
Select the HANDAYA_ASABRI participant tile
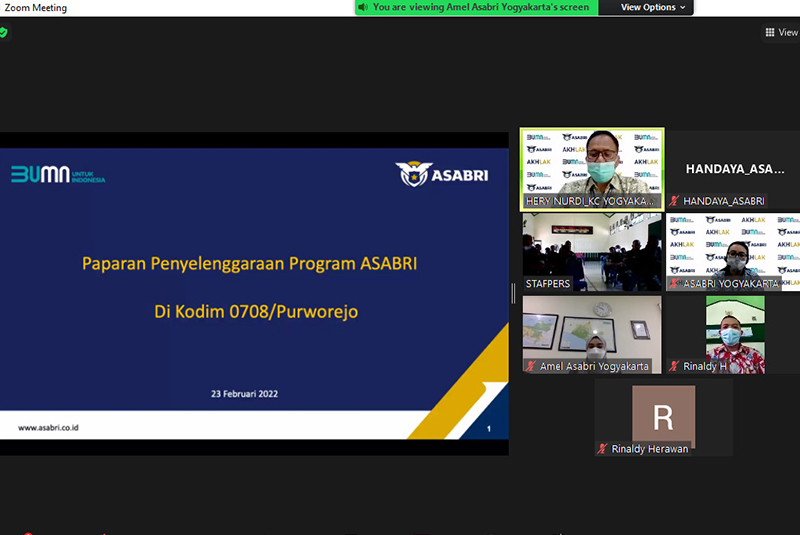click(733, 169)
